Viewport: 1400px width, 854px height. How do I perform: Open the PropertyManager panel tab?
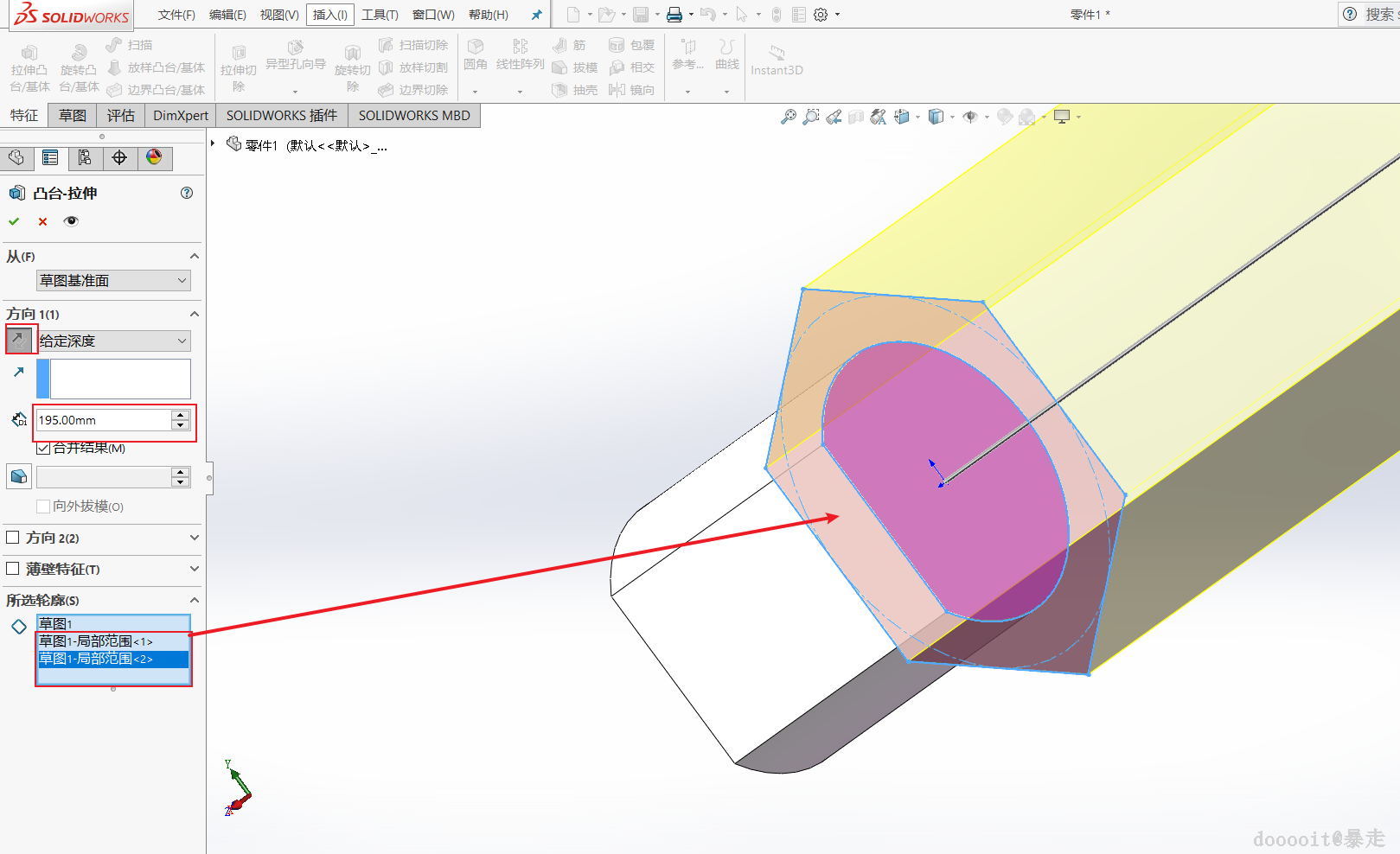pyautogui.click(x=50, y=157)
